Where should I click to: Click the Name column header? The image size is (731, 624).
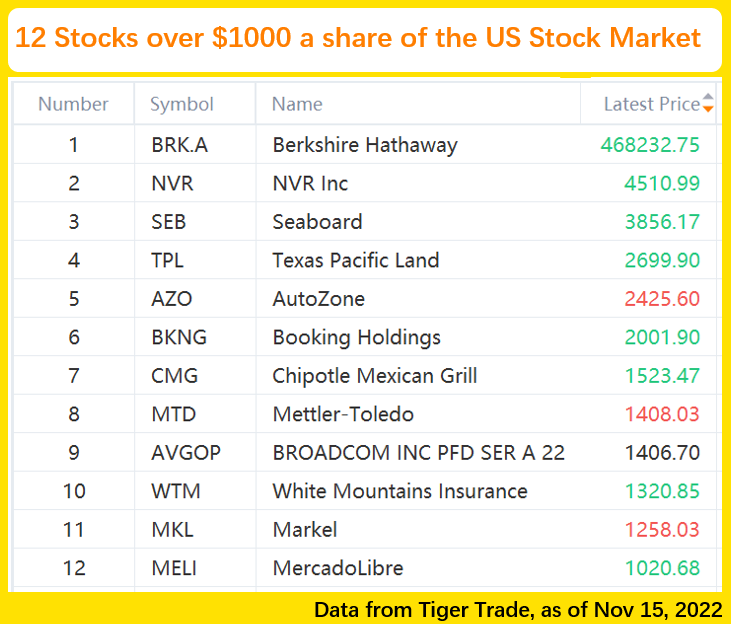297,104
